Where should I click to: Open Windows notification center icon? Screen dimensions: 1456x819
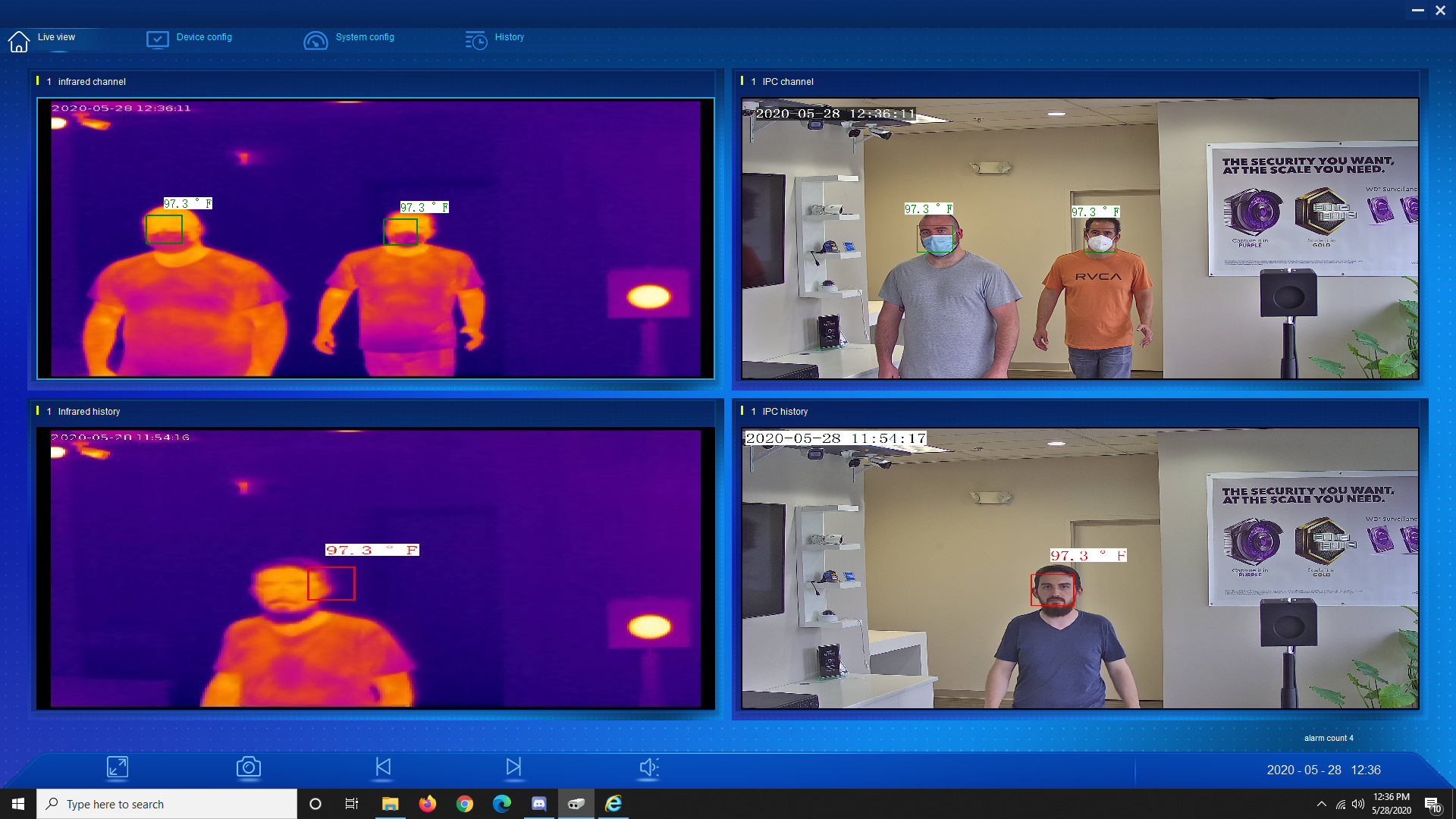tap(1432, 805)
